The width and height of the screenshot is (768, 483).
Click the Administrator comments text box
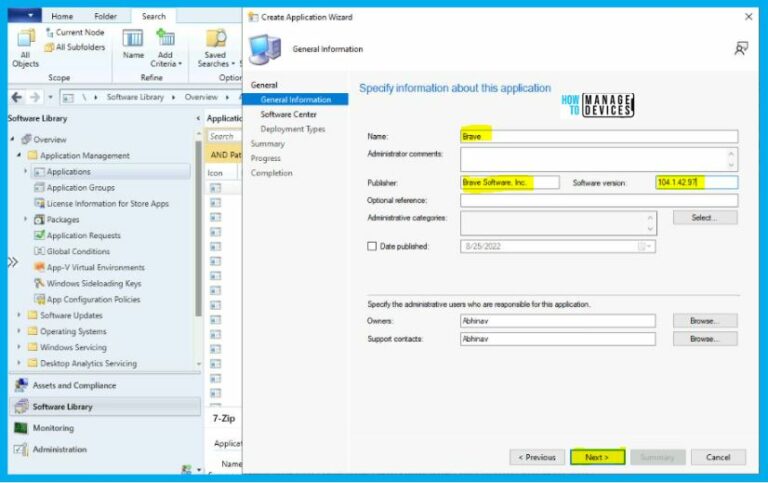(599, 159)
